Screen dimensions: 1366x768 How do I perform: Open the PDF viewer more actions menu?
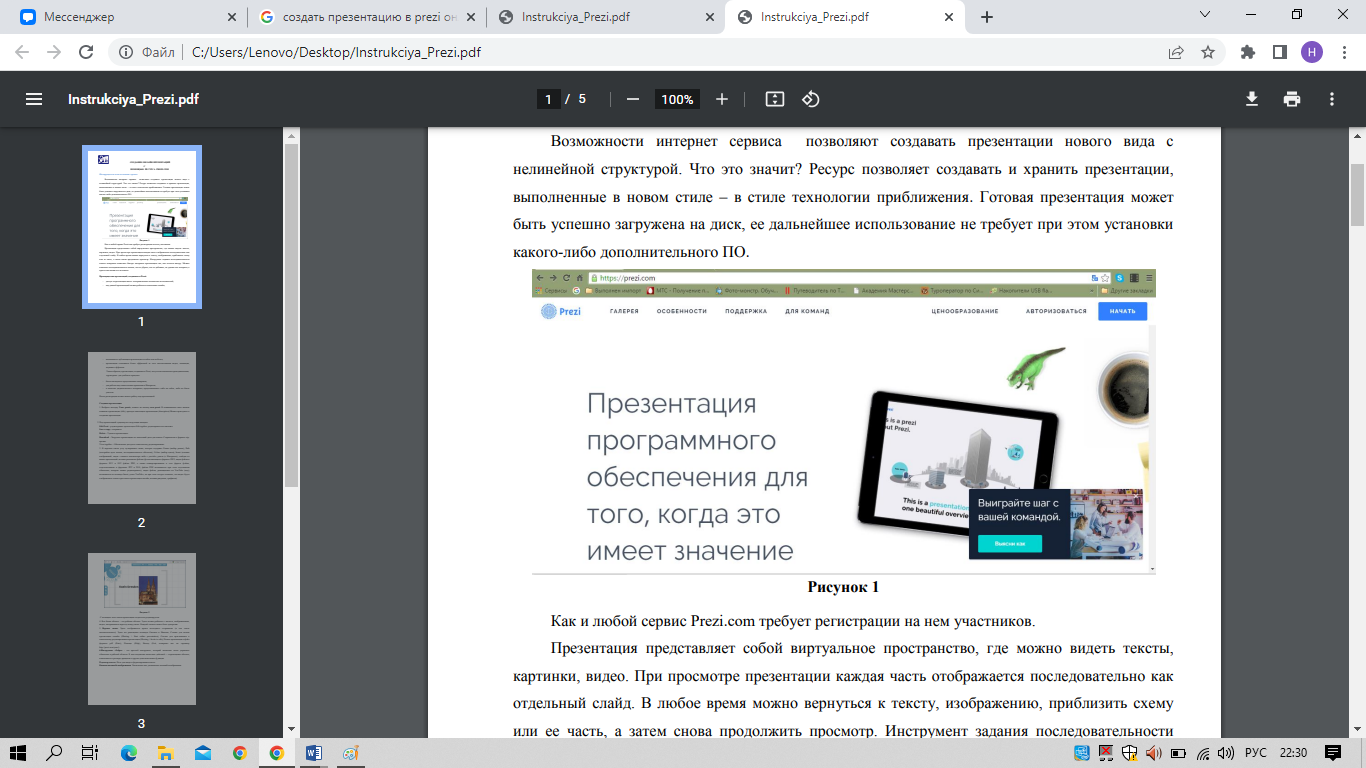(x=1332, y=99)
